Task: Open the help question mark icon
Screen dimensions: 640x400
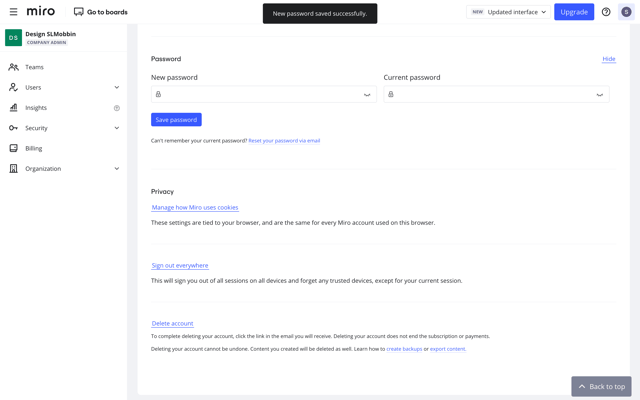Action: pos(606,12)
